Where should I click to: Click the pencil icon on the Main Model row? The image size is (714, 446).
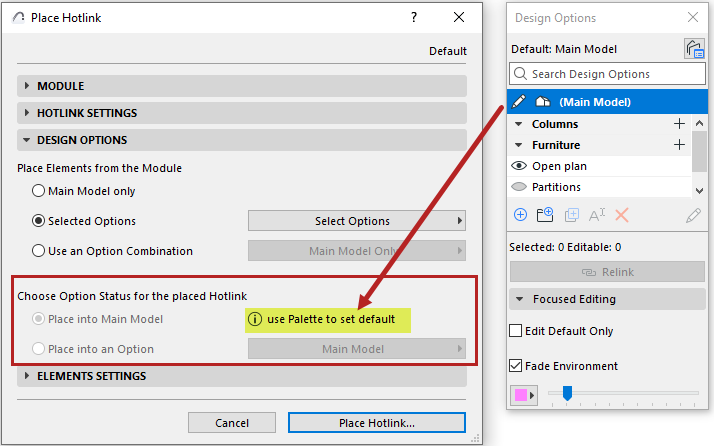519,102
